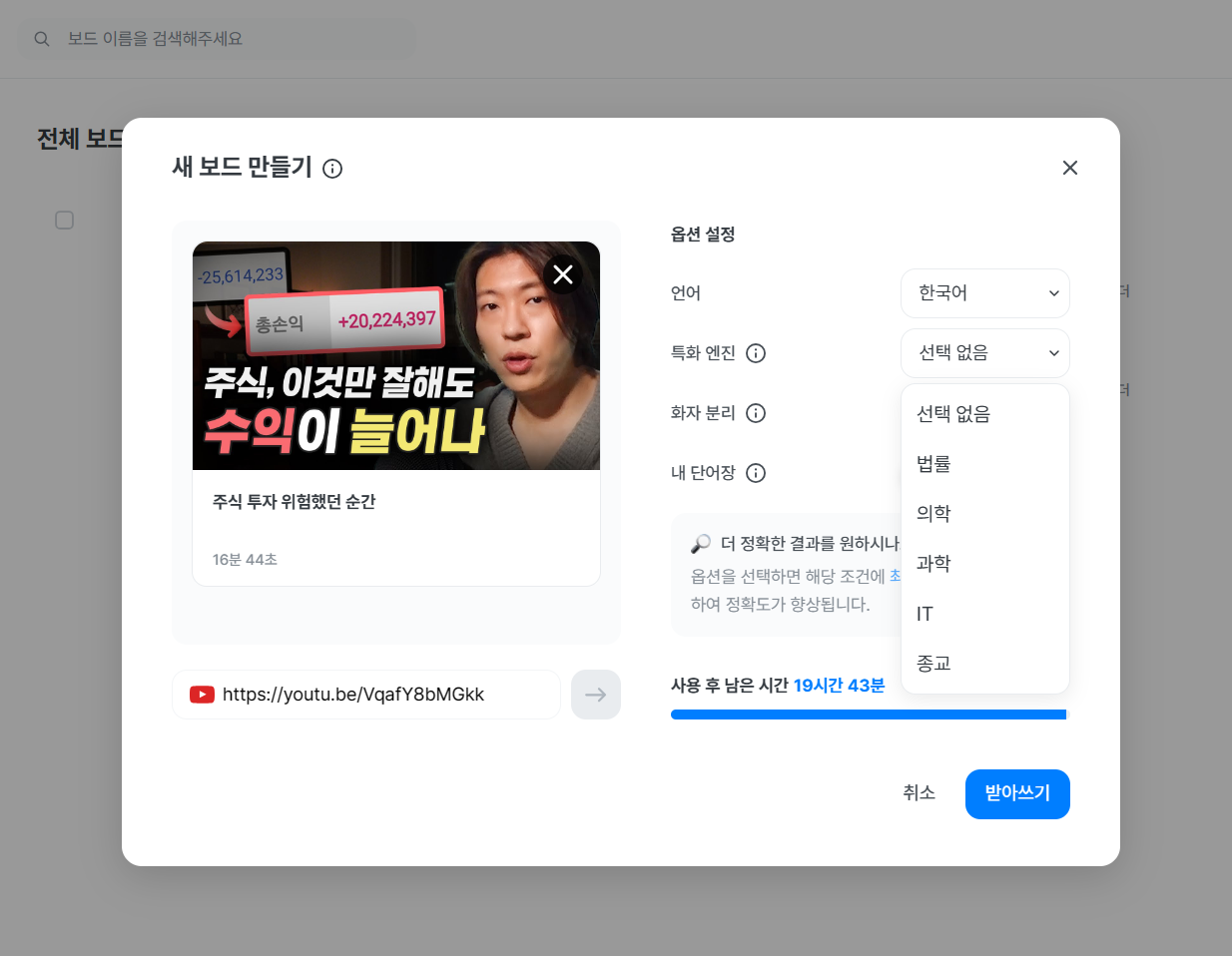The width and height of the screenshot is (1232, 956).
Task: Choose 과학 from the engine list
Action: click(985, 564)
